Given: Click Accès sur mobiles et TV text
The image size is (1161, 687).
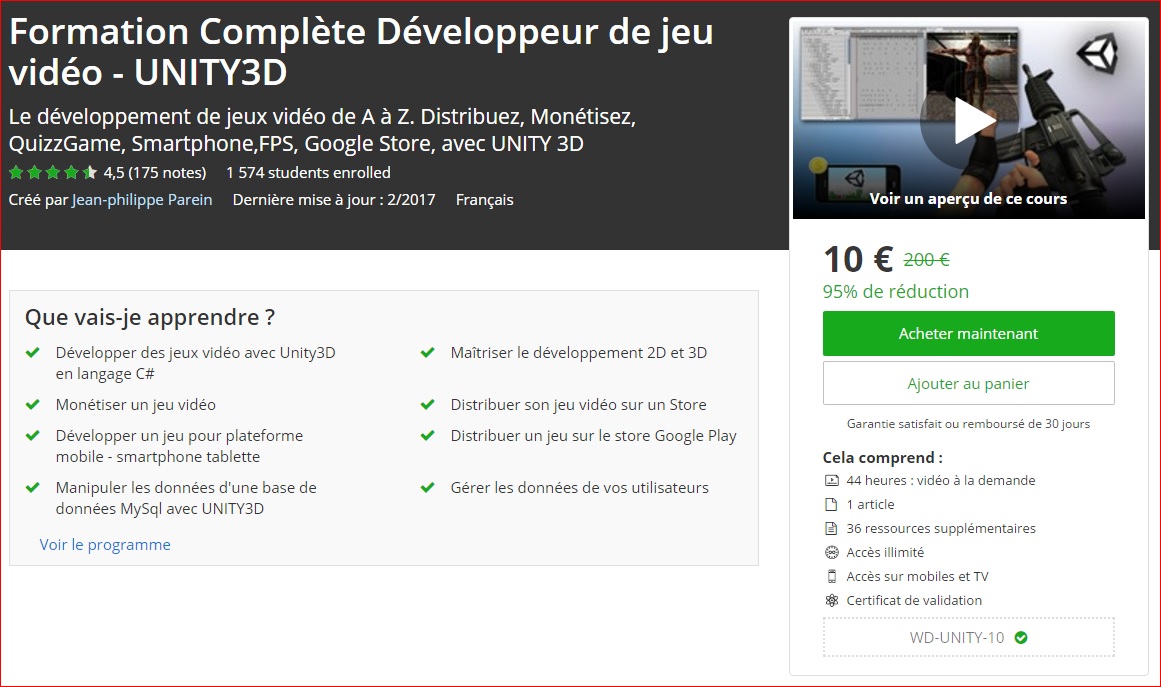Looking at the screenshot, I should point(917,577).
